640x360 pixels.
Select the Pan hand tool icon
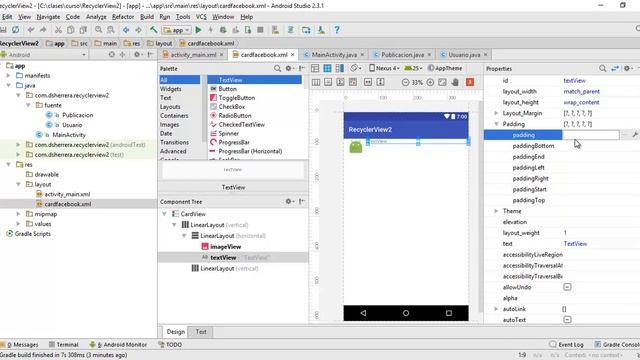pyautogui.click(x=455, y=82)
